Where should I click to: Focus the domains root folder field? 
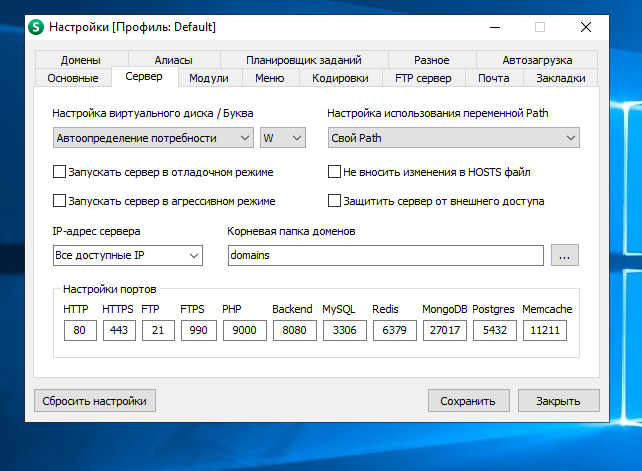(x=385, y=256)
